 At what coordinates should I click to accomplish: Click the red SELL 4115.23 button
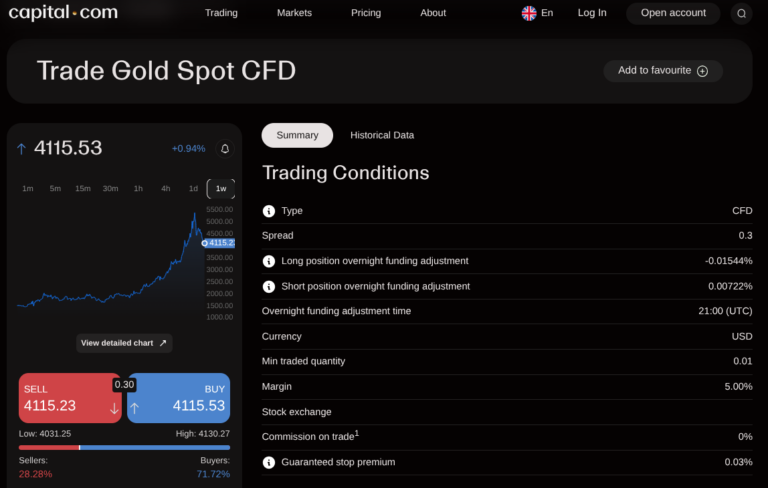coord(70,398)
